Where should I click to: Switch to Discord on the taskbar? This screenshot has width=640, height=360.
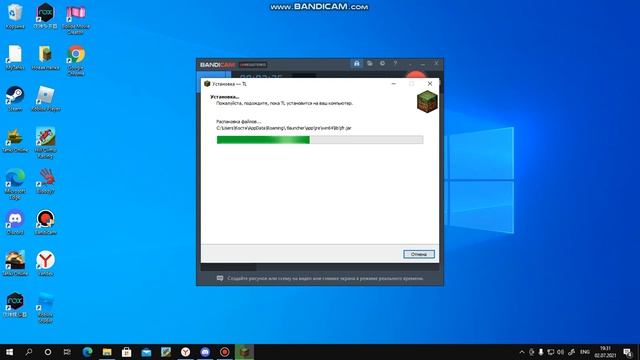pyautogui.click(x=205, y=352)
